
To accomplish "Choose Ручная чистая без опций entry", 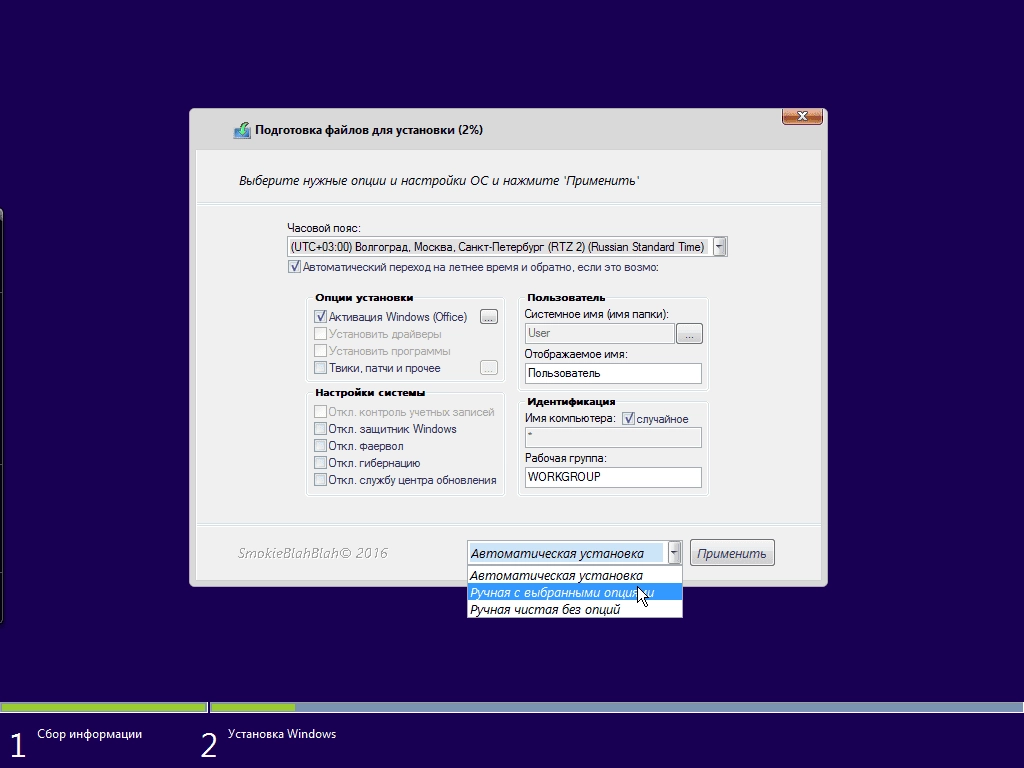I will pyautogui.click(x=575, y=609).
